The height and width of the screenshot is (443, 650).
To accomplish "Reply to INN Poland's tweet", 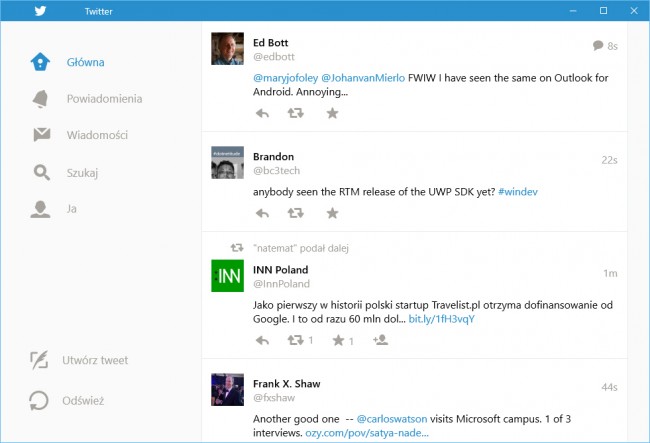I will click(x=262, y=341).
